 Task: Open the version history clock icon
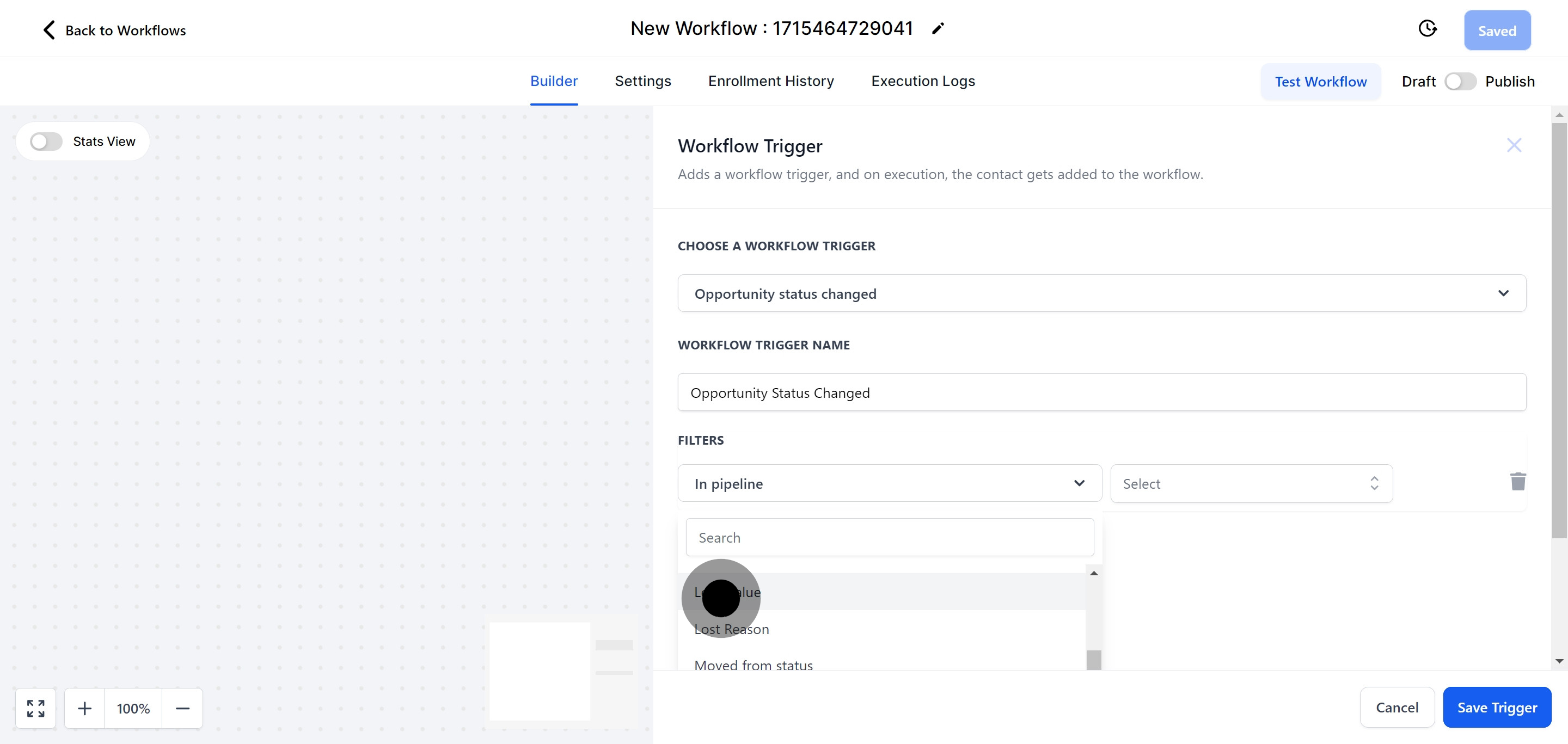click(x=1427, y=29)
